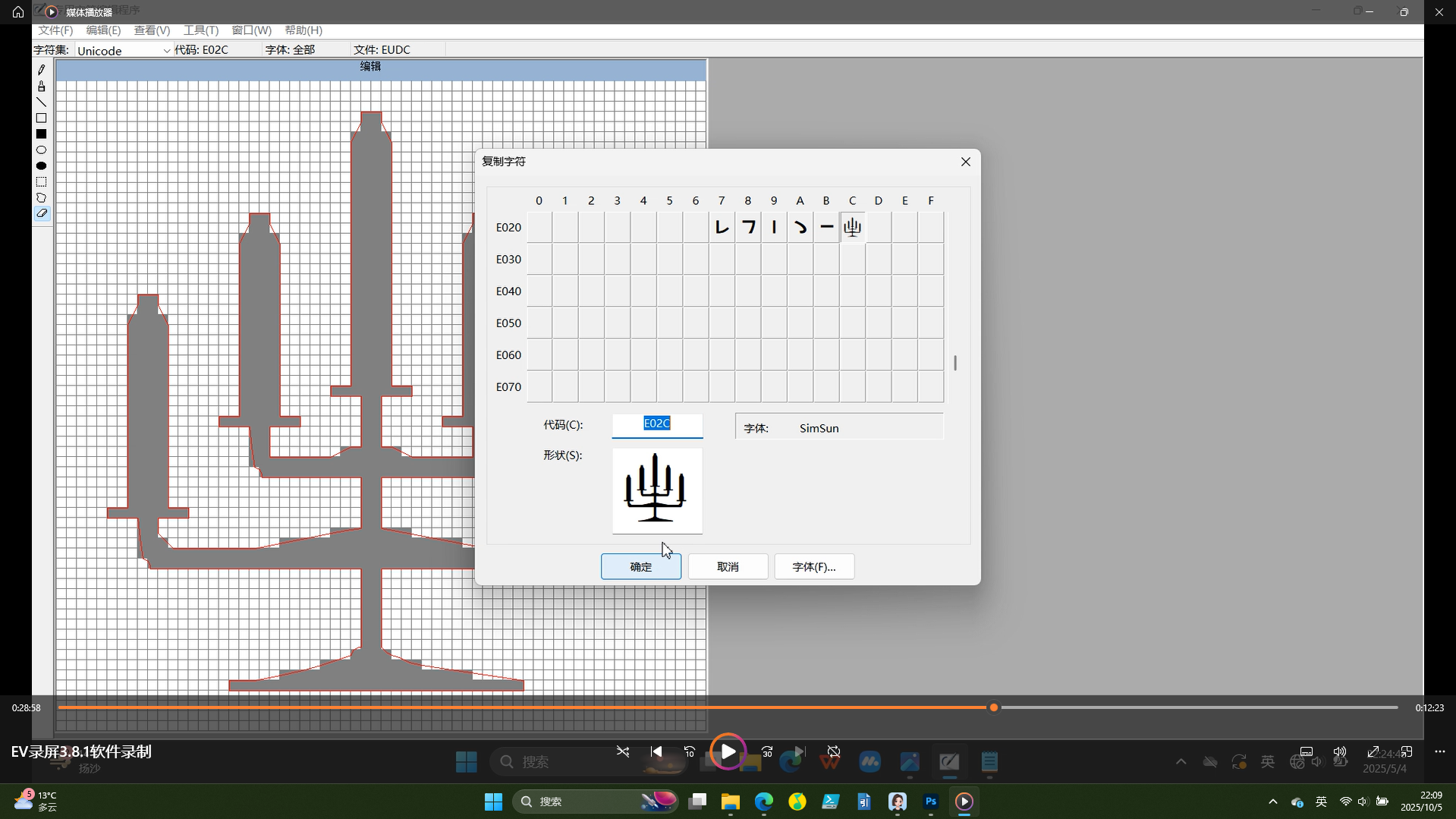
Task: Open the media player more options menu
Action: [1440, 751]
